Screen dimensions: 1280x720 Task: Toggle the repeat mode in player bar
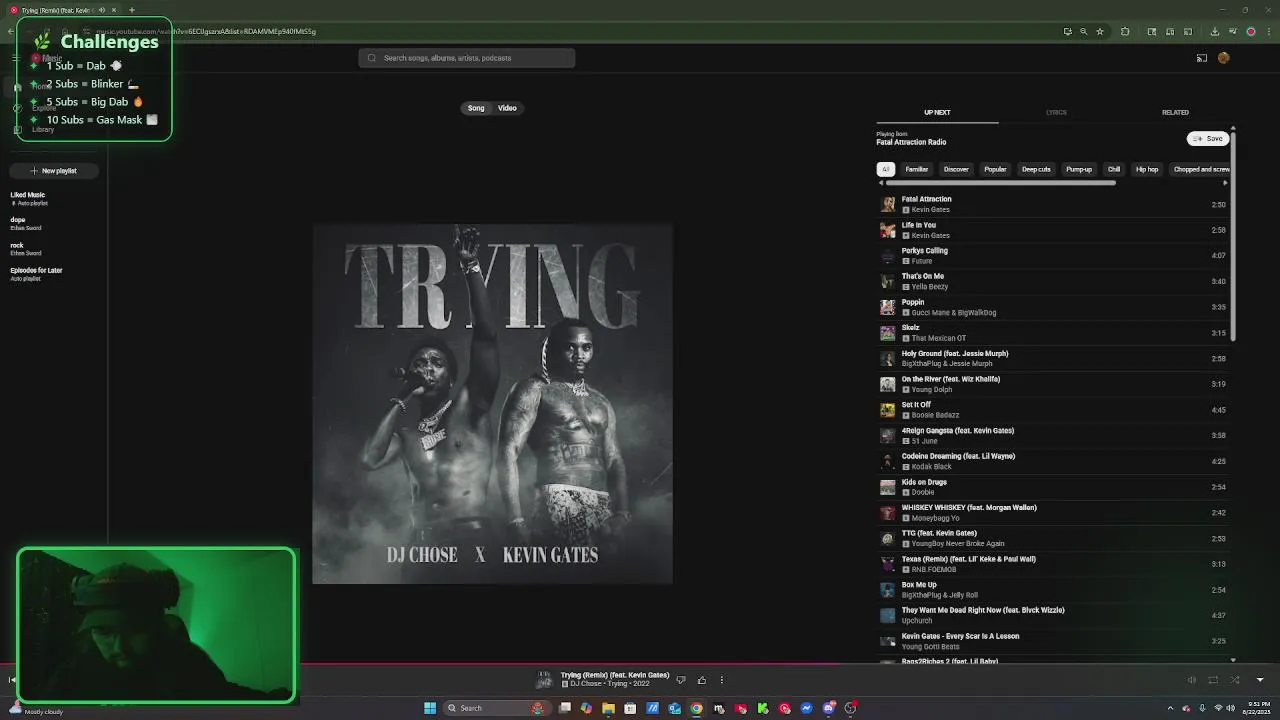pos(1213,680)
